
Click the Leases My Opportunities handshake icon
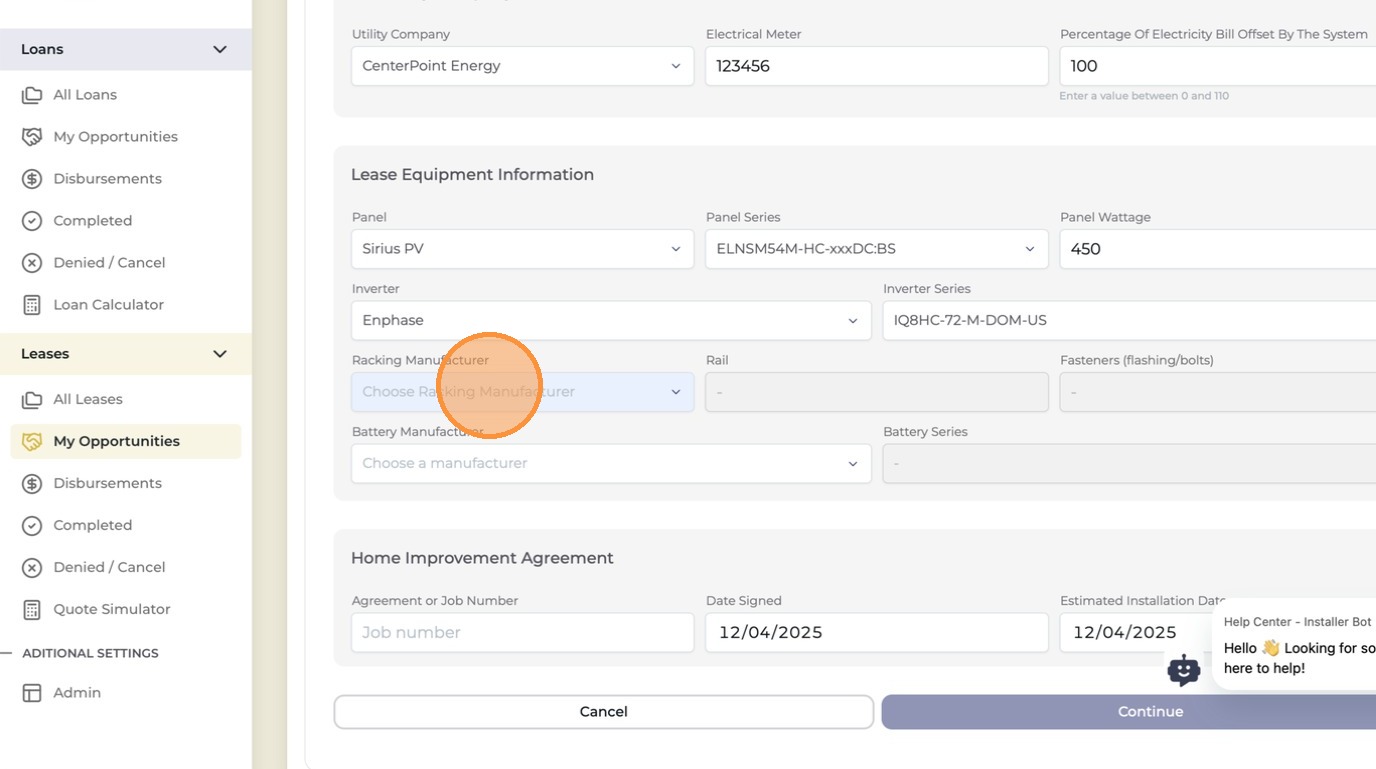[32, 441]
